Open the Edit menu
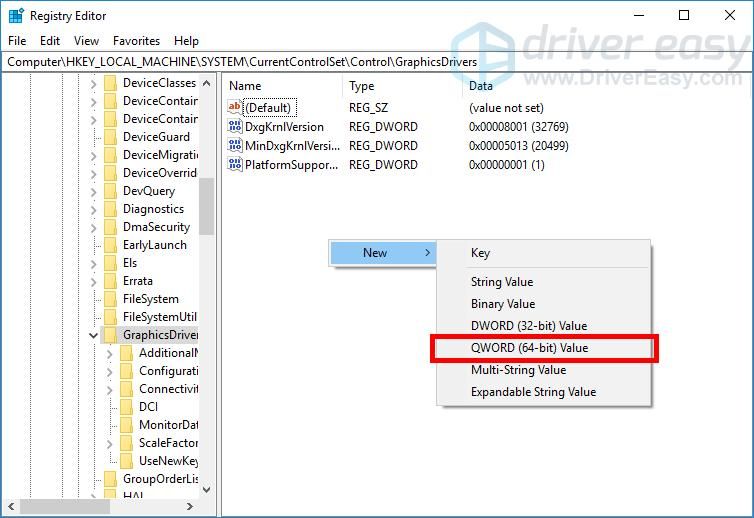The width and height of the screenshot is (754, 518). pos(50,41)
